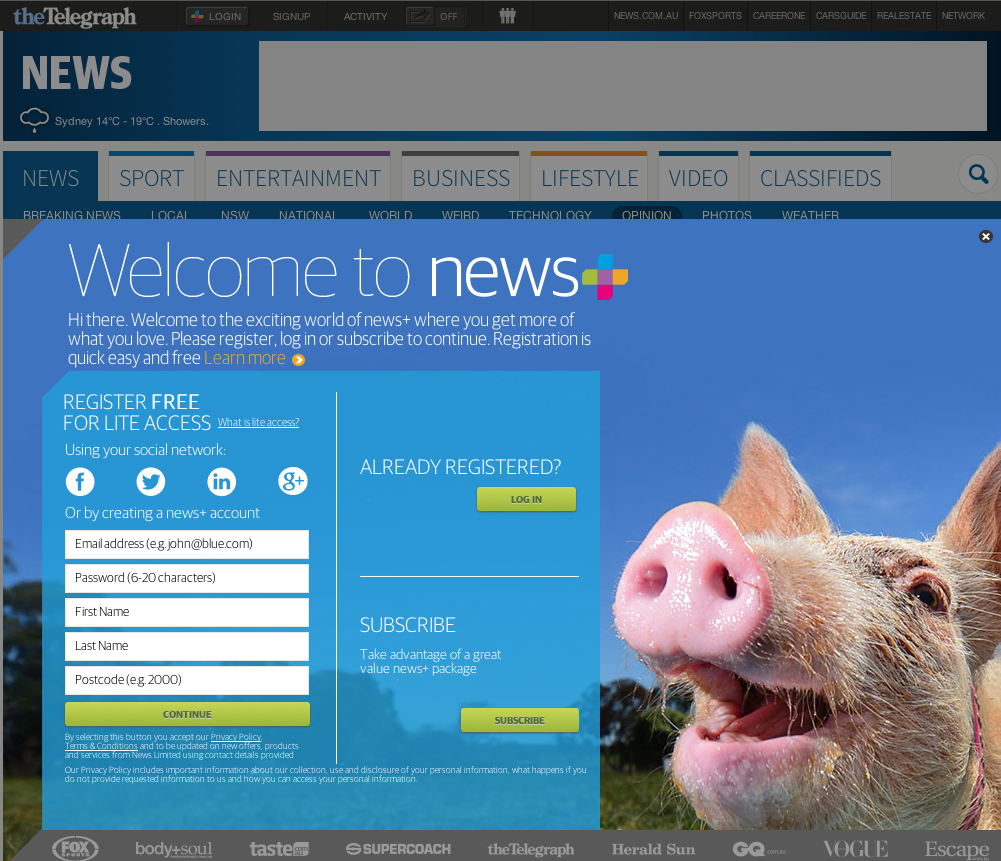Open the Escape footer logo

click(x=957, y=850)
